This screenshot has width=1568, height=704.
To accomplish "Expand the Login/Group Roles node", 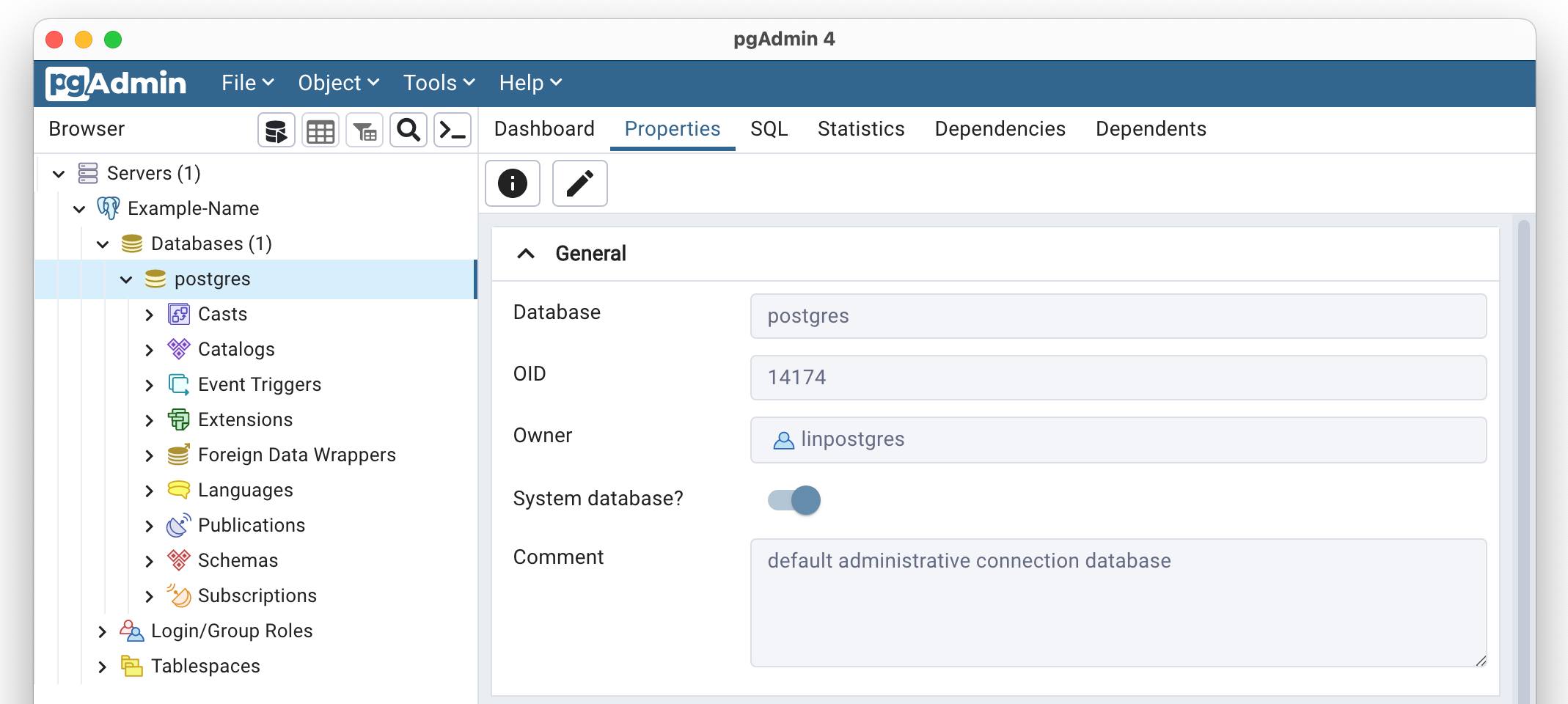I will point(102,631).
